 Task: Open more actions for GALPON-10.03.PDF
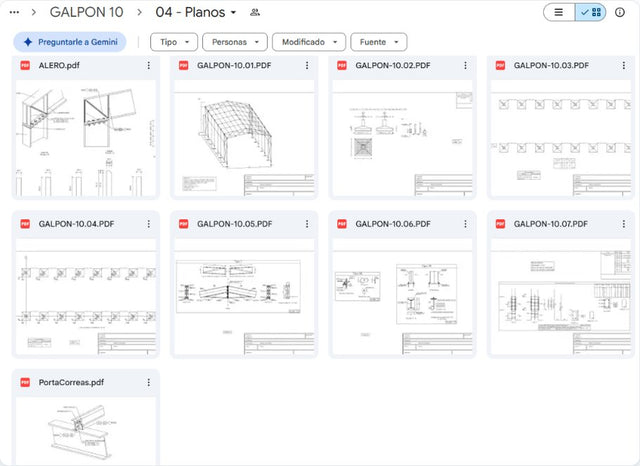coord(624,65)
